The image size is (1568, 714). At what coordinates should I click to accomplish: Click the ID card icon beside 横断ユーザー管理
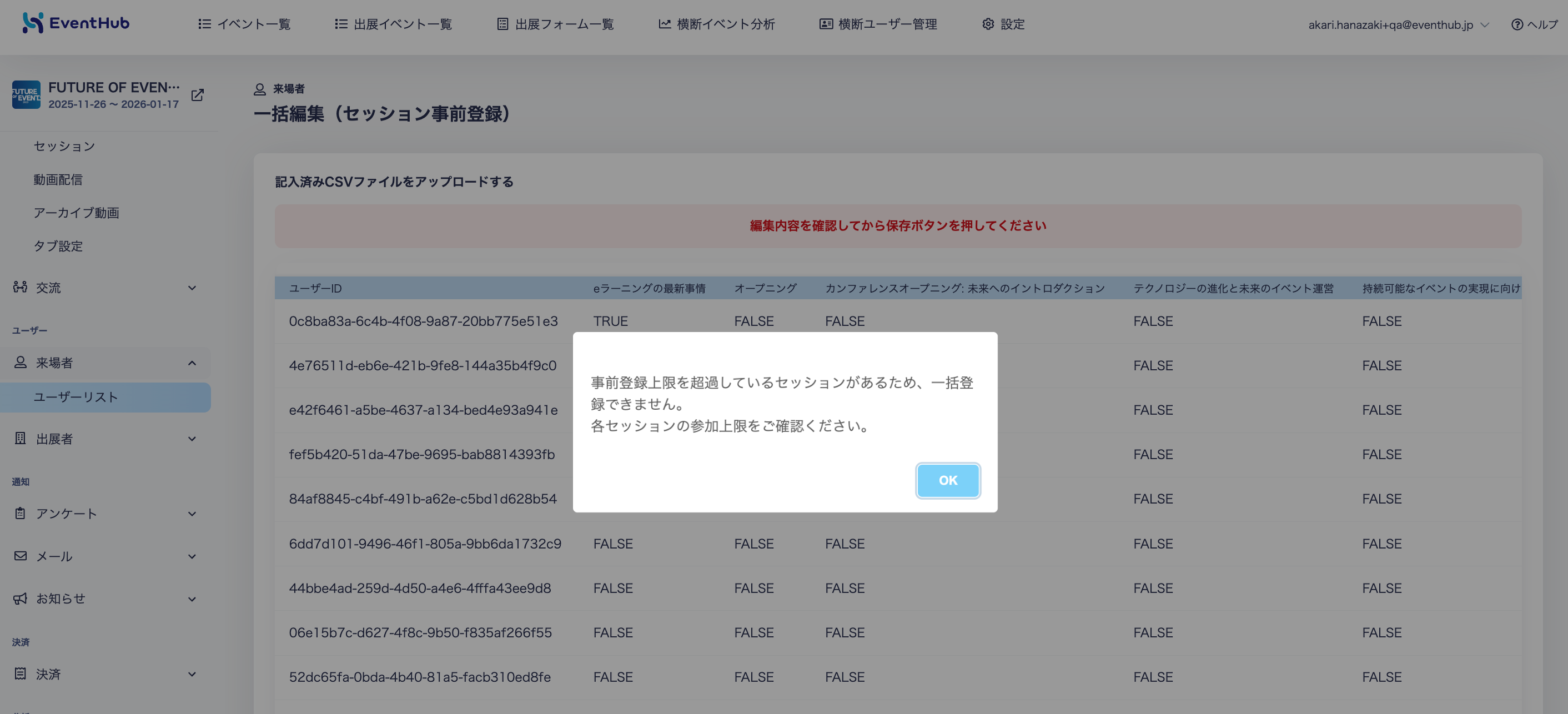[826, 24]
